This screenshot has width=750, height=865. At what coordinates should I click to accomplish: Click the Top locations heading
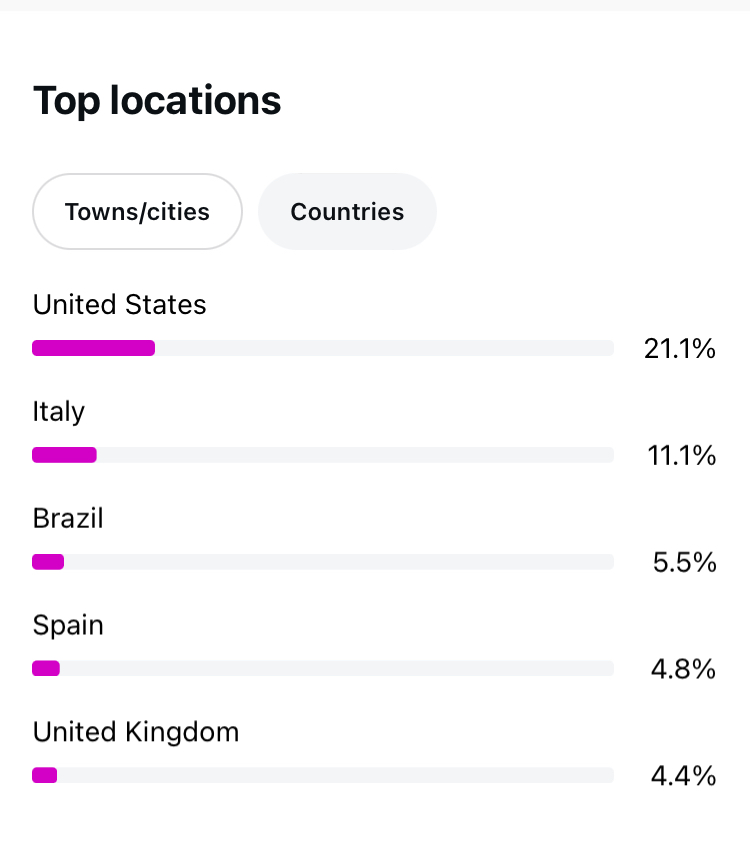[157, 101]
